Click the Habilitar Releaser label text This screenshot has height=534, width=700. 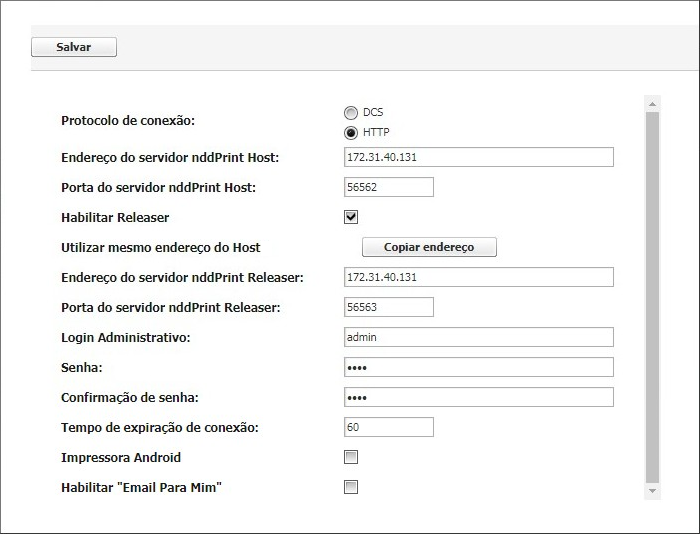coord(115,217)
